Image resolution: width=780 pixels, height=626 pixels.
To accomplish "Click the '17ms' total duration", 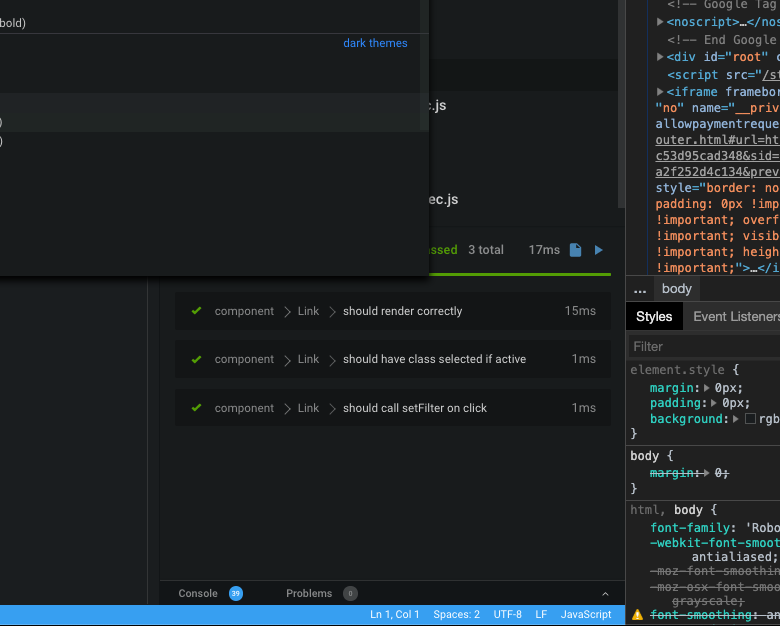I will coord(544,250).
